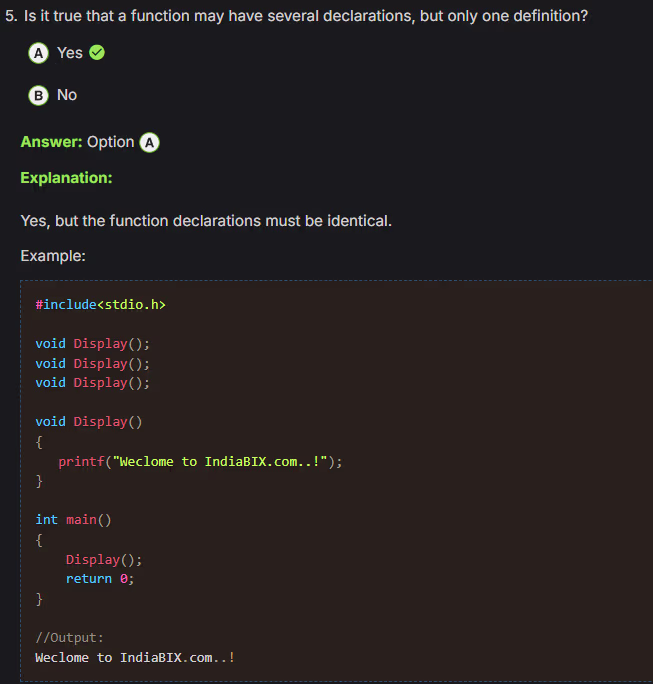This screenshot has height=684, width=653.
Task: Click the "Explanation:" heading
Action: (x=66, y=177)
